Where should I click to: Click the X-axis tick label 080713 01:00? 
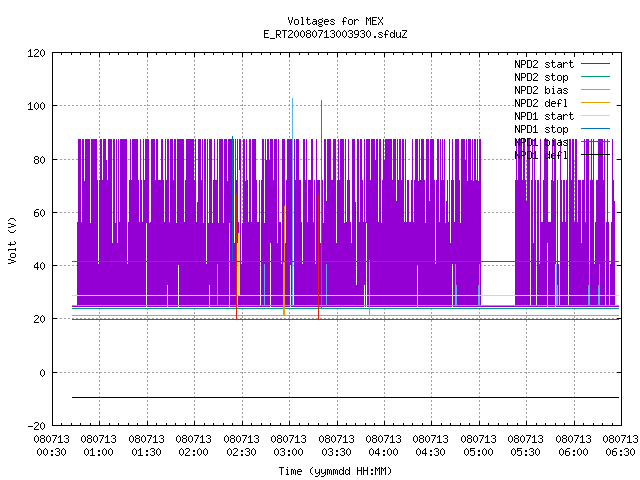98,446
